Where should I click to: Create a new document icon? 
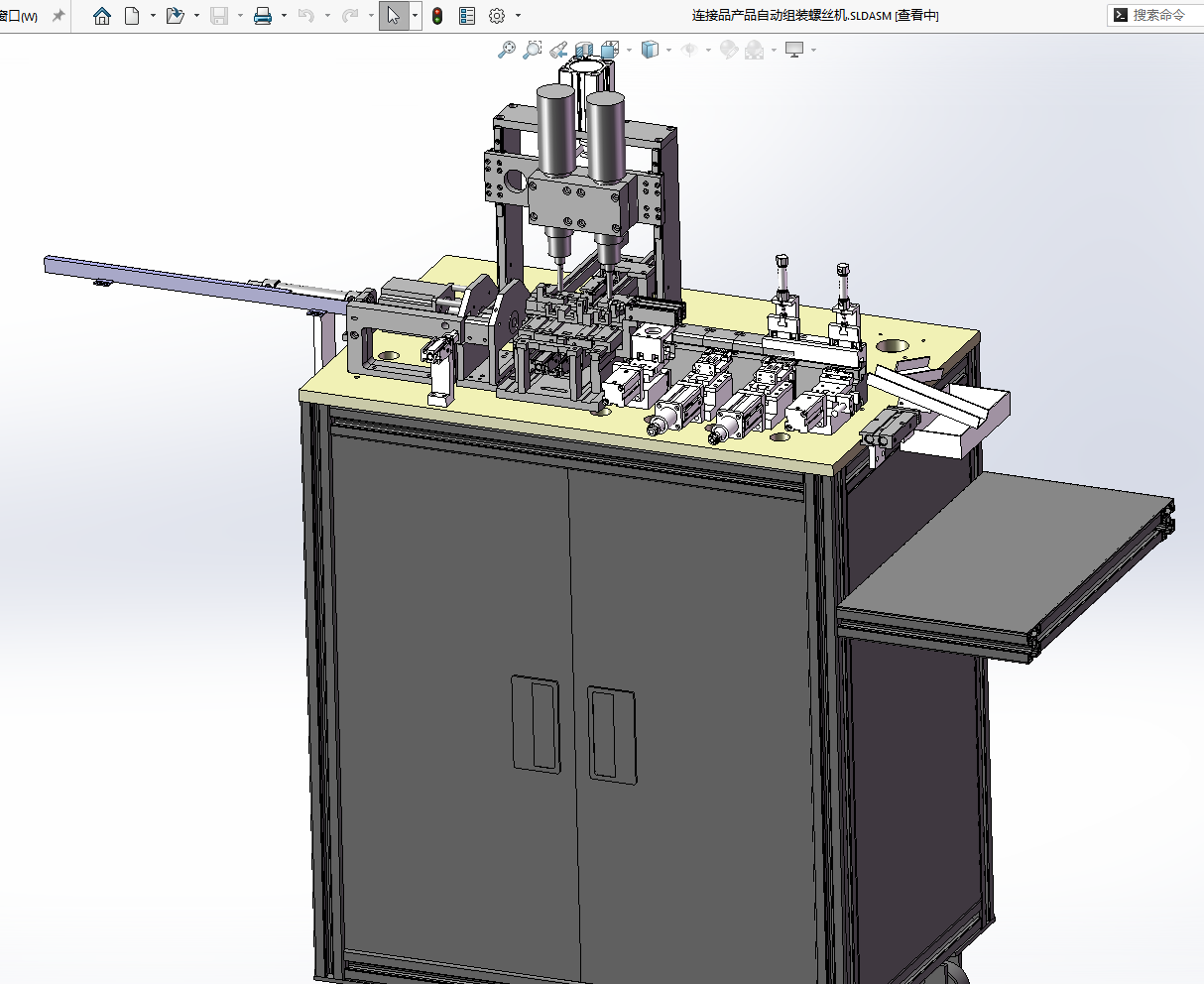132,16
